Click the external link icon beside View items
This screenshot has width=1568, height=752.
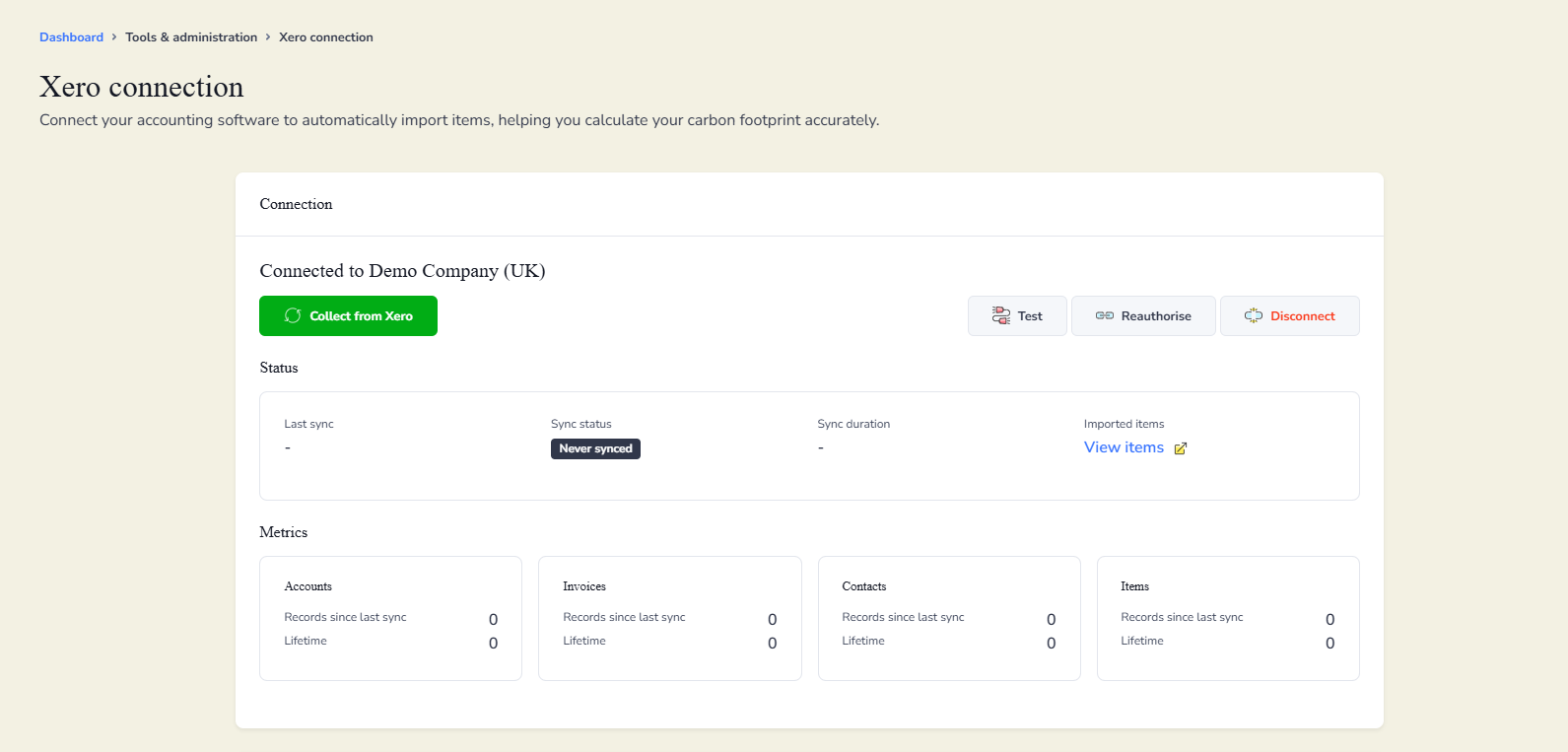(x=1181, y=448)
